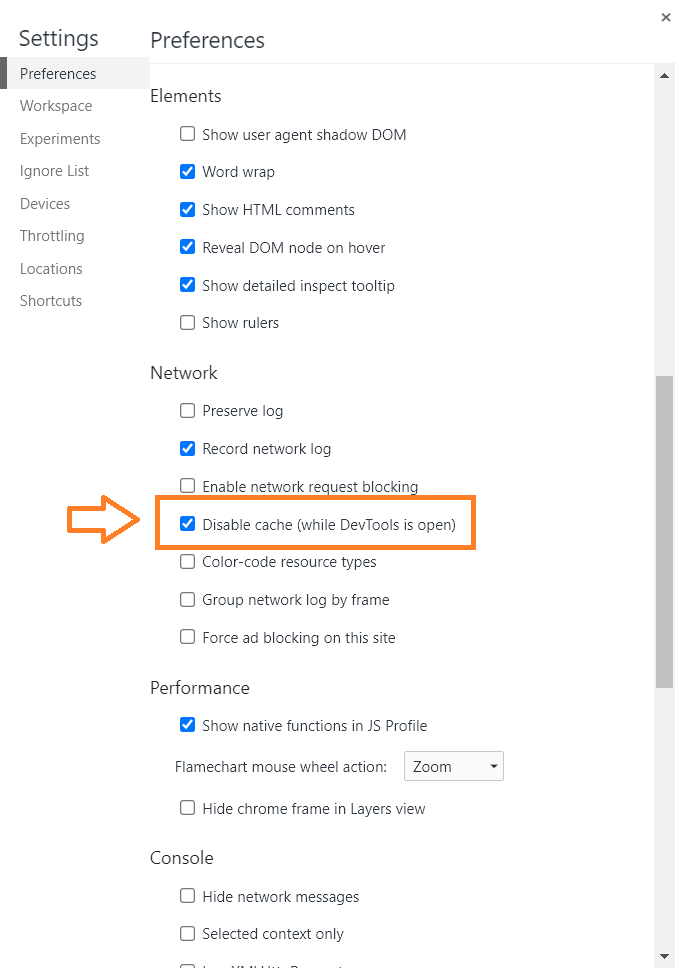
Task: Uncheck the Word wrap checkbox
Action: point(187,172)
